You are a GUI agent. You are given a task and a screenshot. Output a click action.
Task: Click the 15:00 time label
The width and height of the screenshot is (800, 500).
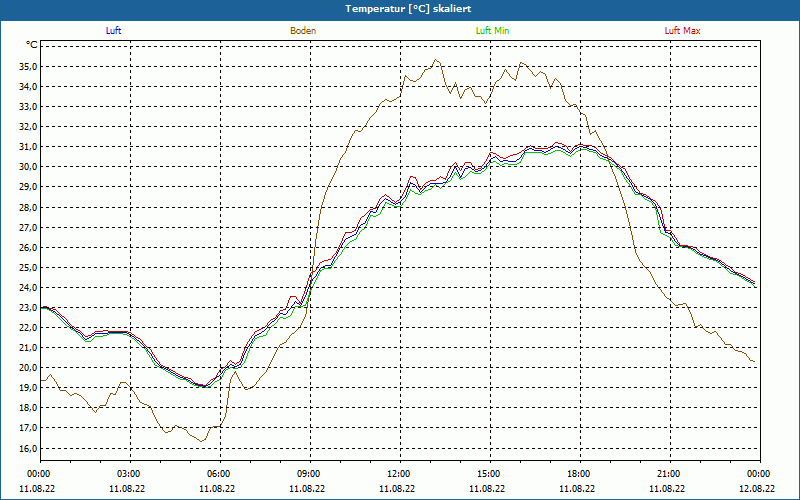coord(490,474)
